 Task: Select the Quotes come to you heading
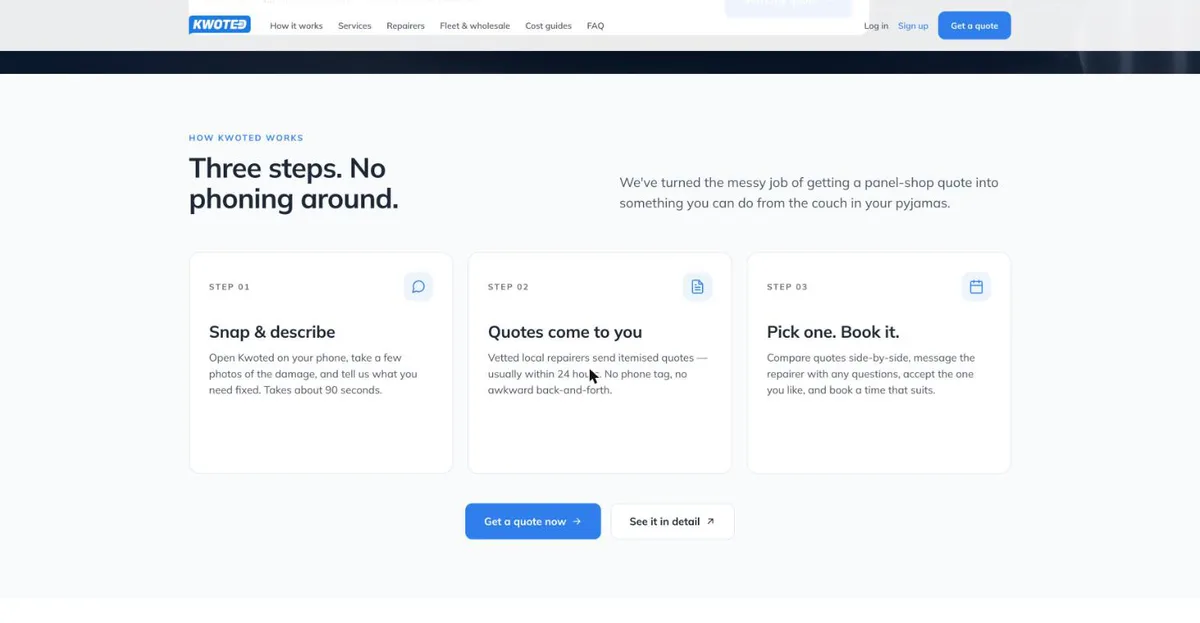pyautogui.click(x=565, y=332)
